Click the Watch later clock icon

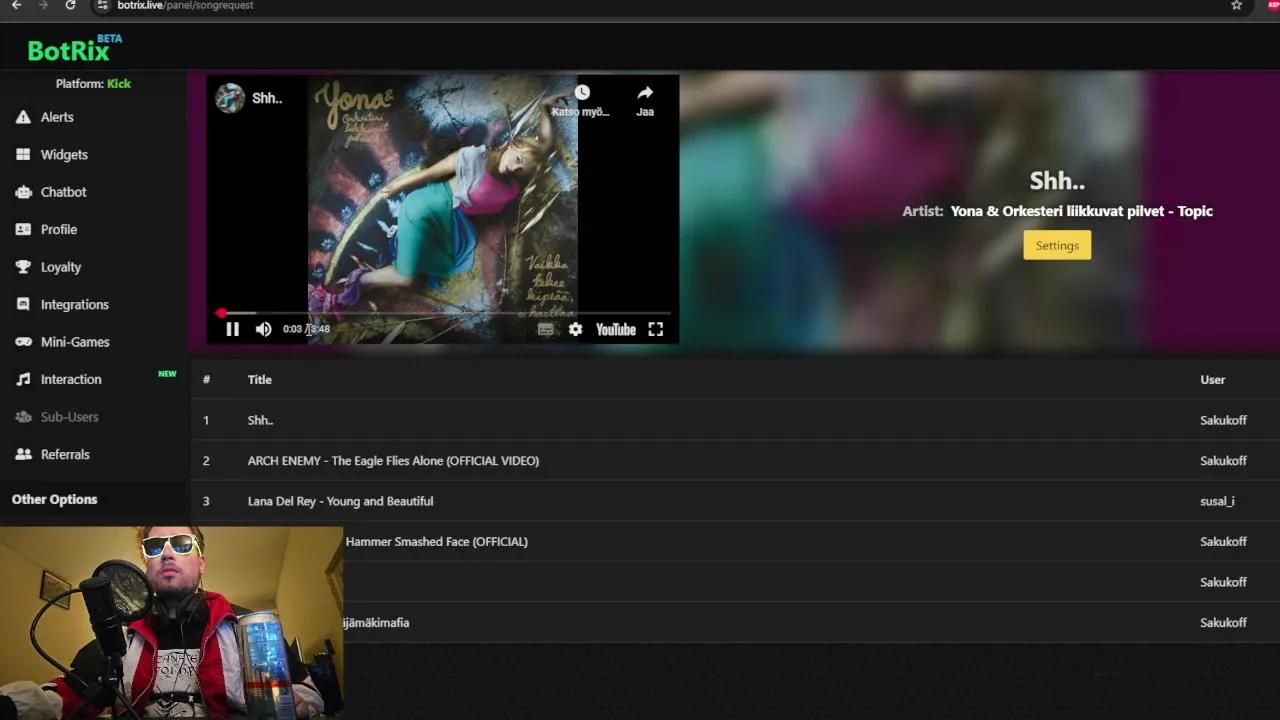click(582, 93)
